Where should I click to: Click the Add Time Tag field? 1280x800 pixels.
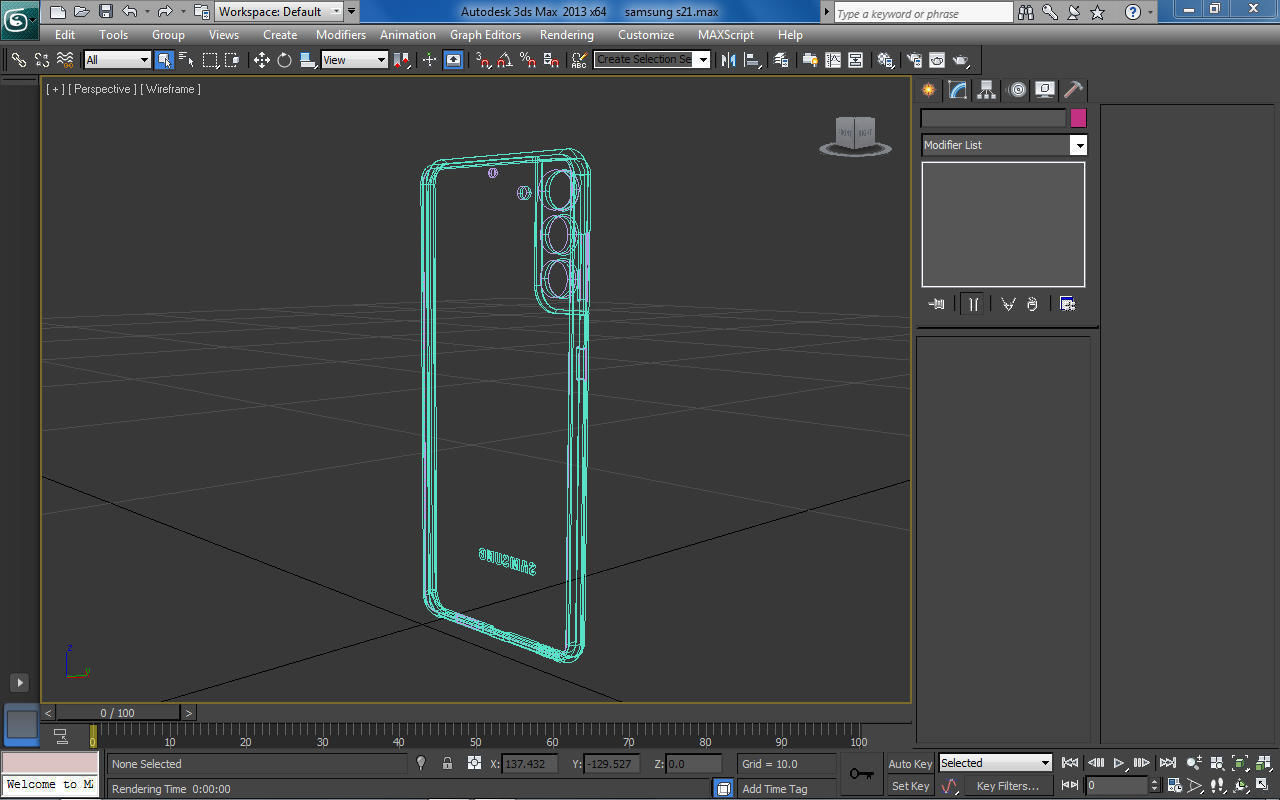787,789
